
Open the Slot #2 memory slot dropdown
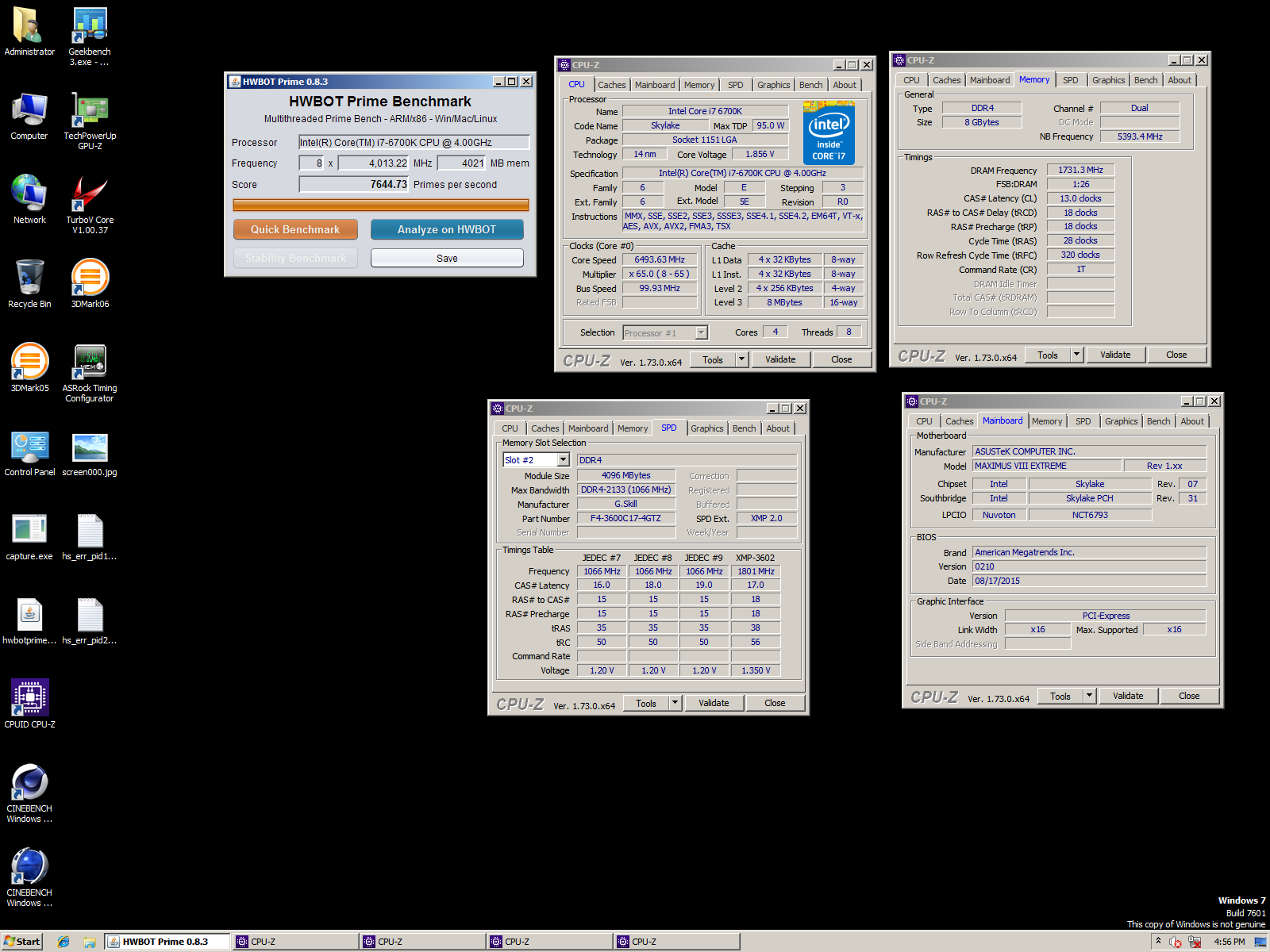tap(563, 460)
